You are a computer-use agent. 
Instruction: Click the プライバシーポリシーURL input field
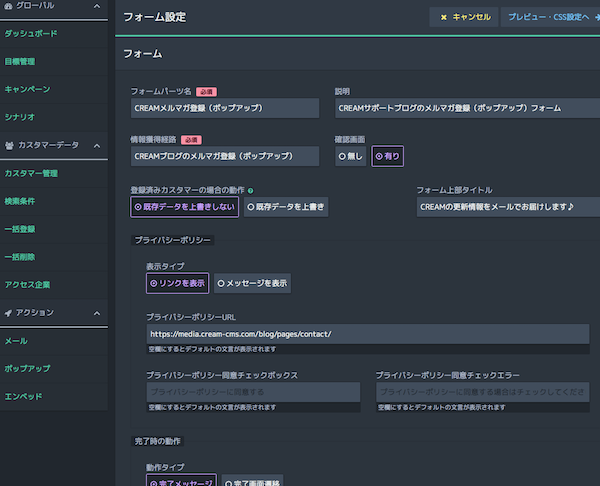[368, 334]
